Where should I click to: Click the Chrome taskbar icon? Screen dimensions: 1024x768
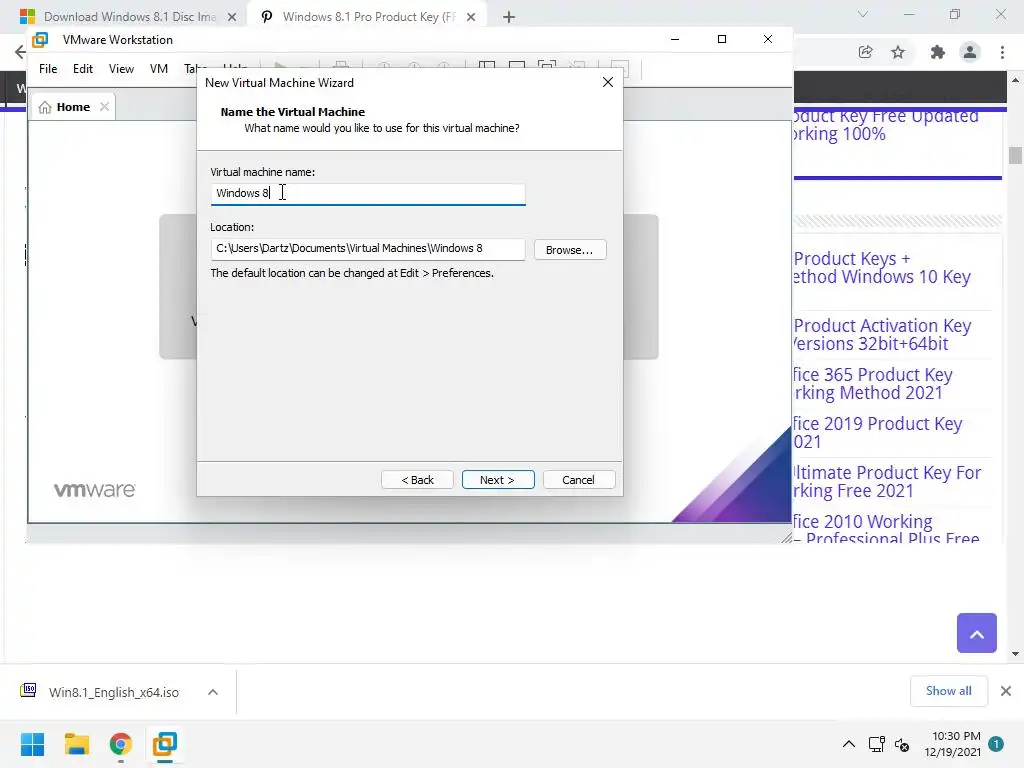[x=121, y=744]
